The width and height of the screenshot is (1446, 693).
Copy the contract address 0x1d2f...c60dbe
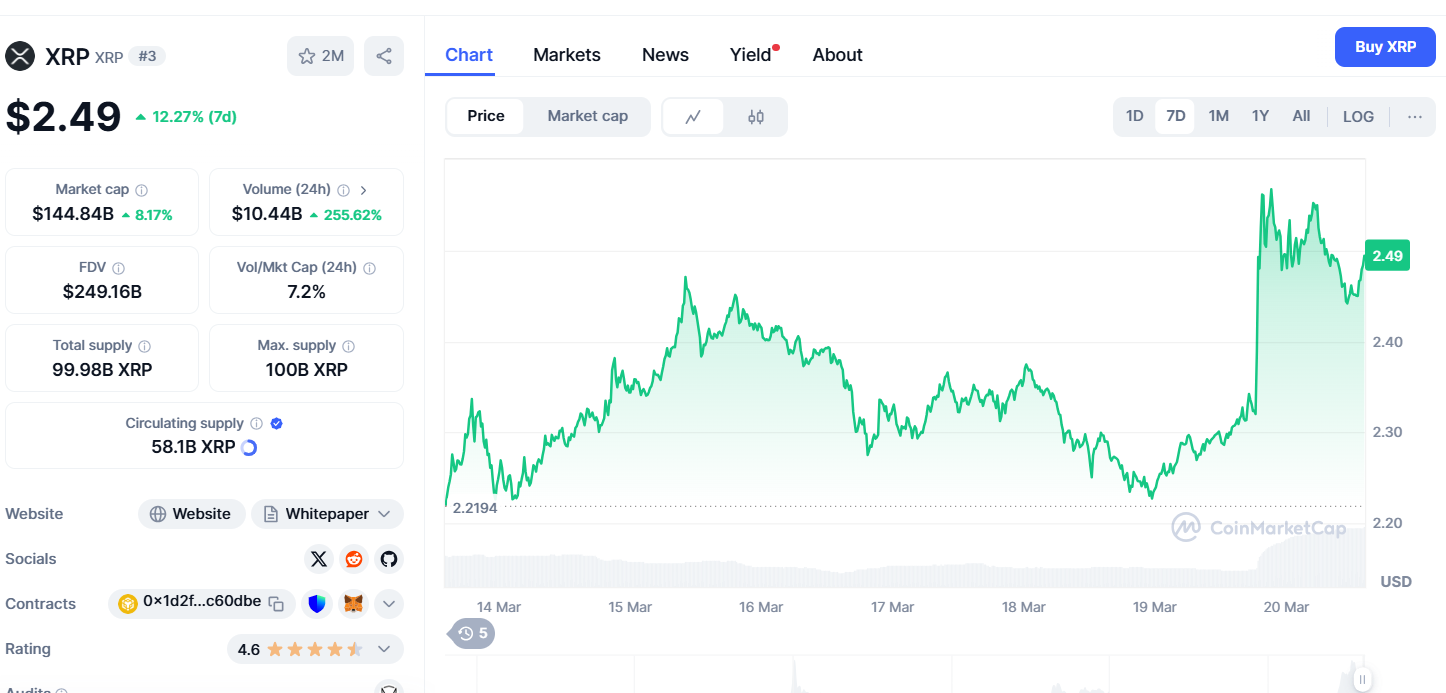pos(277,603)
